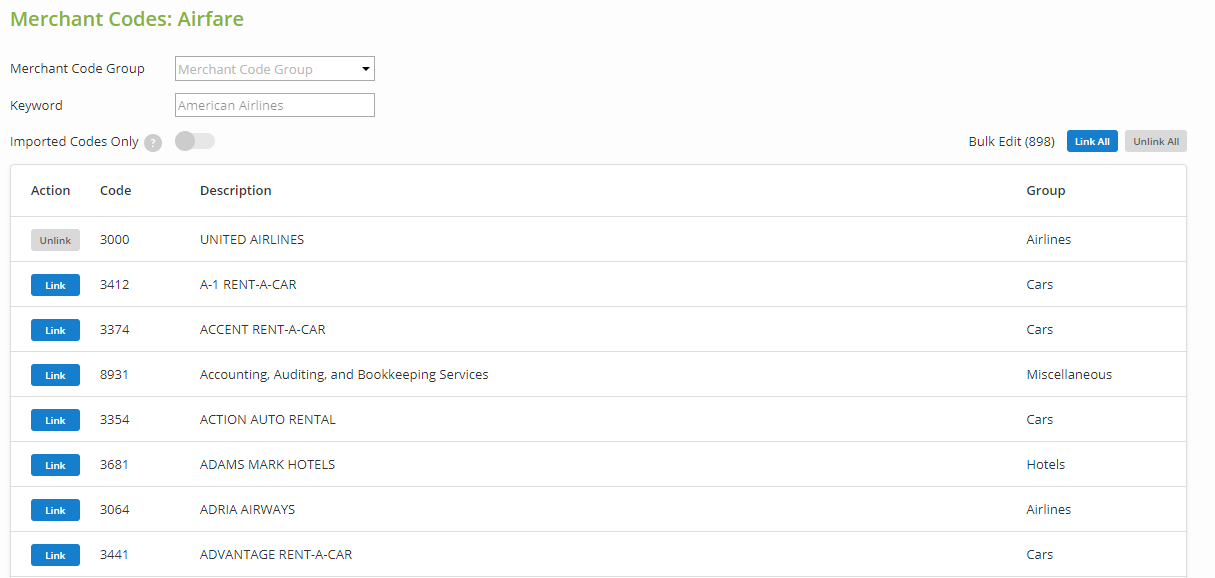Click the Imported Codes Only help icon
This screenshot has width=1215, height=578.
click(x=153, y=142)
